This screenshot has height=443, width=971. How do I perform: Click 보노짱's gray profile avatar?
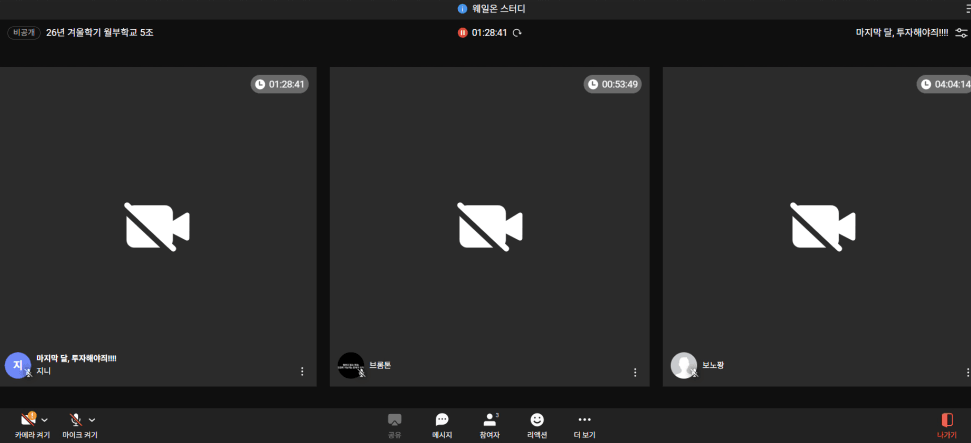[684, 365]
